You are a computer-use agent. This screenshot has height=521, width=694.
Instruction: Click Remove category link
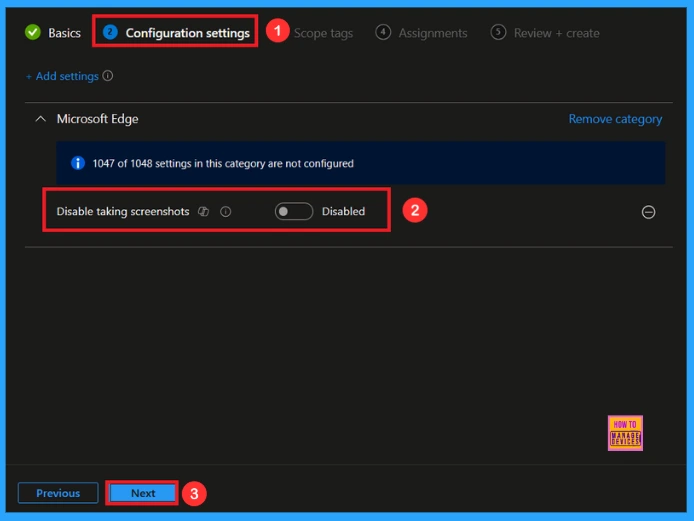[x=615, y=119]
